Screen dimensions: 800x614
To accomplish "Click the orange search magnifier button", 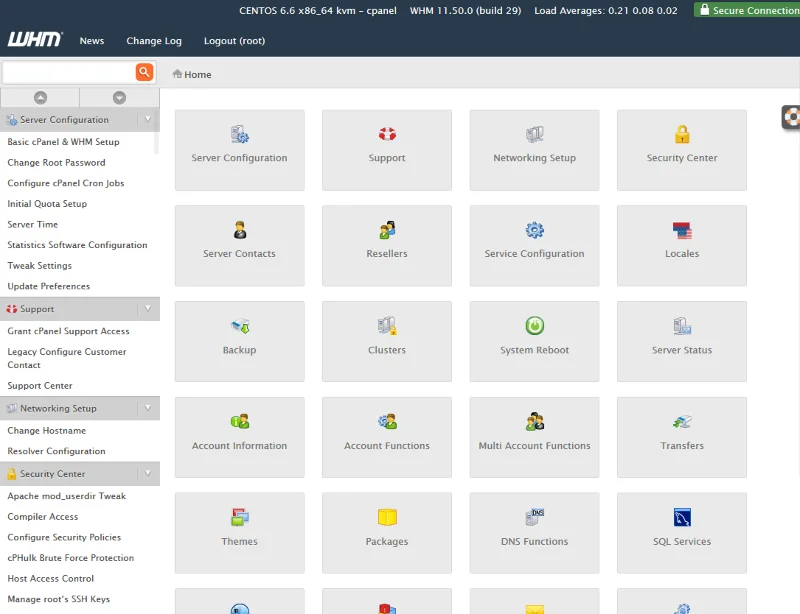I will [x=144, y=72].
